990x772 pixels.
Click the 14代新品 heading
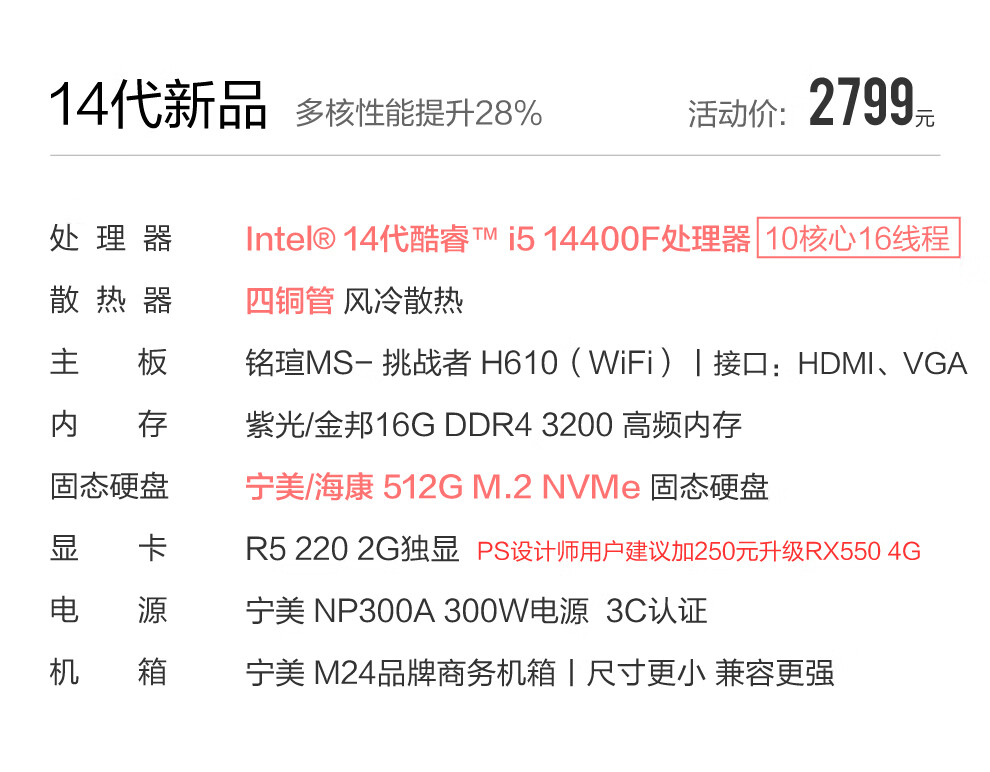[158, 104]
